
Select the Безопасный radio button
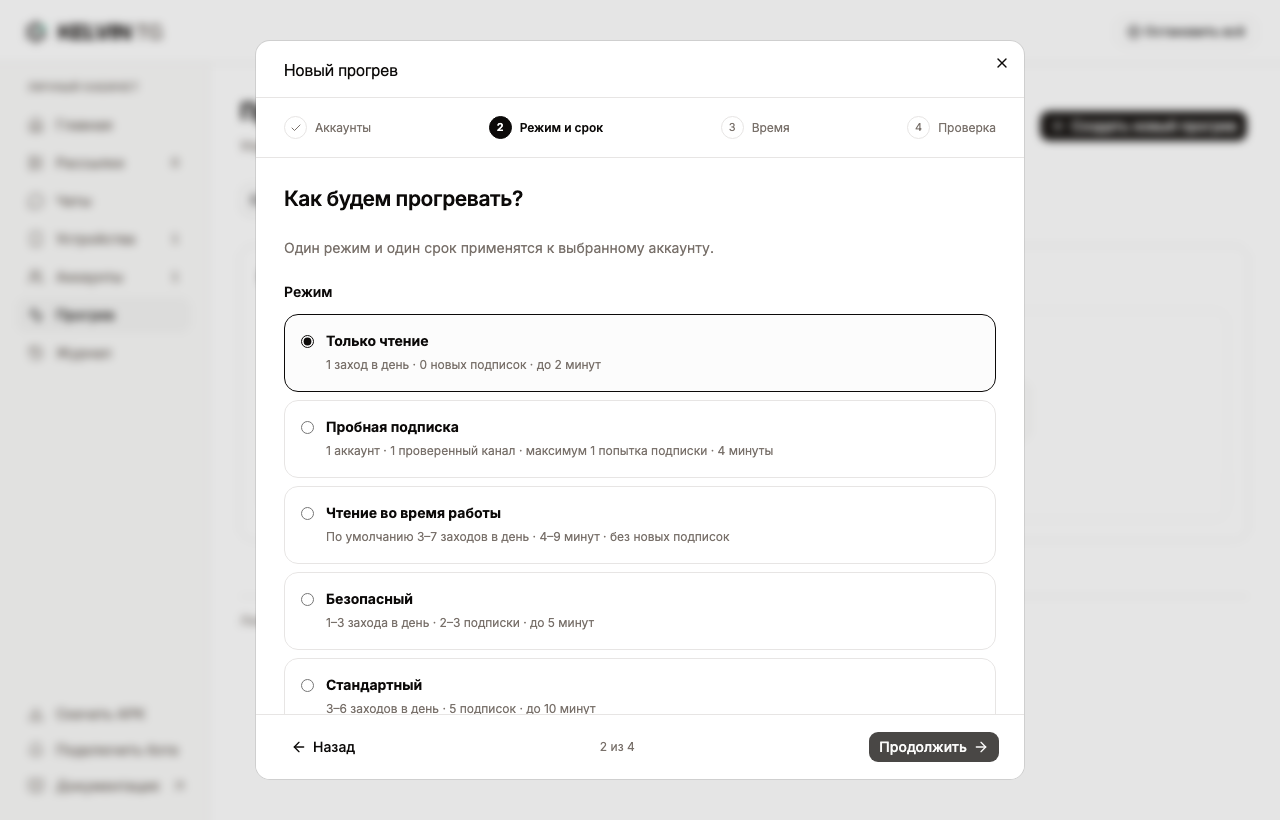pyautogui.click(x=308, y=599)
